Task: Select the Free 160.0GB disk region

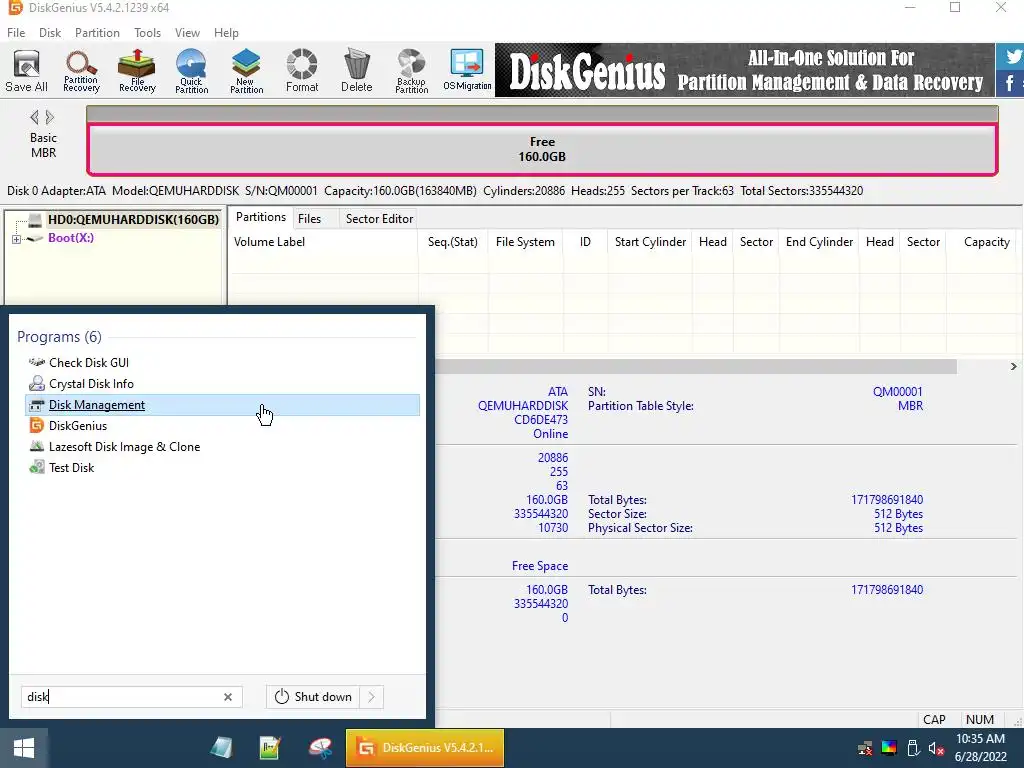Action: pyautogui.click(x=542, y=150)
